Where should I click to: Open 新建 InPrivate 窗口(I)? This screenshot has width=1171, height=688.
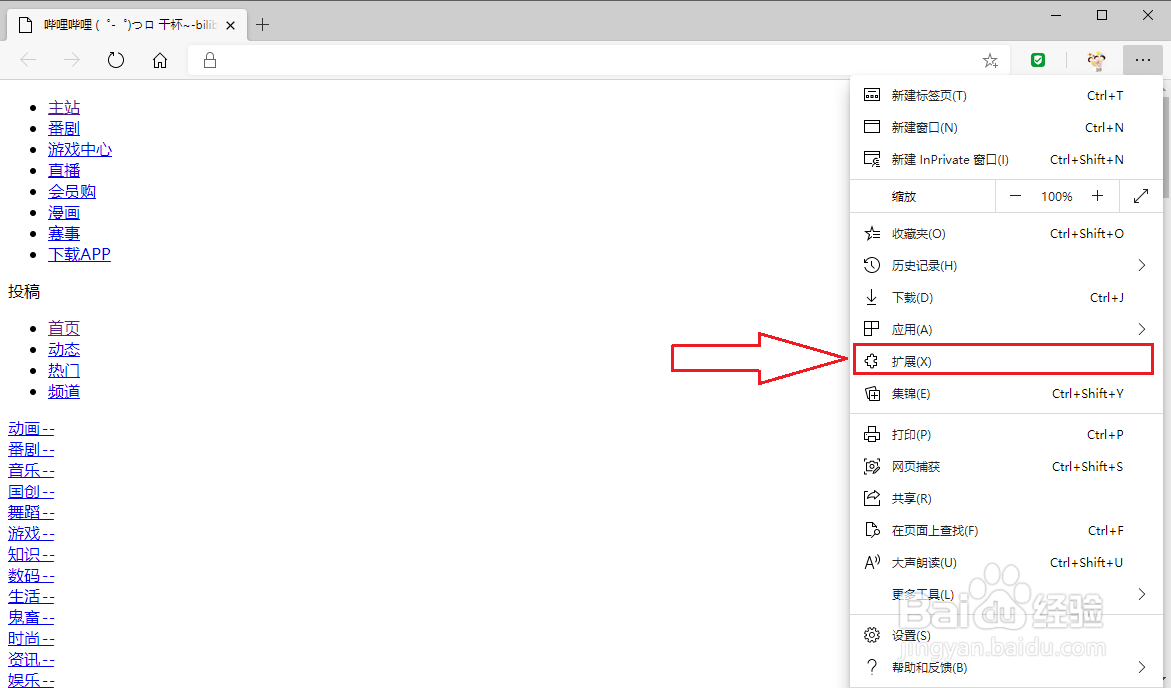click(x=1007, y=160)
